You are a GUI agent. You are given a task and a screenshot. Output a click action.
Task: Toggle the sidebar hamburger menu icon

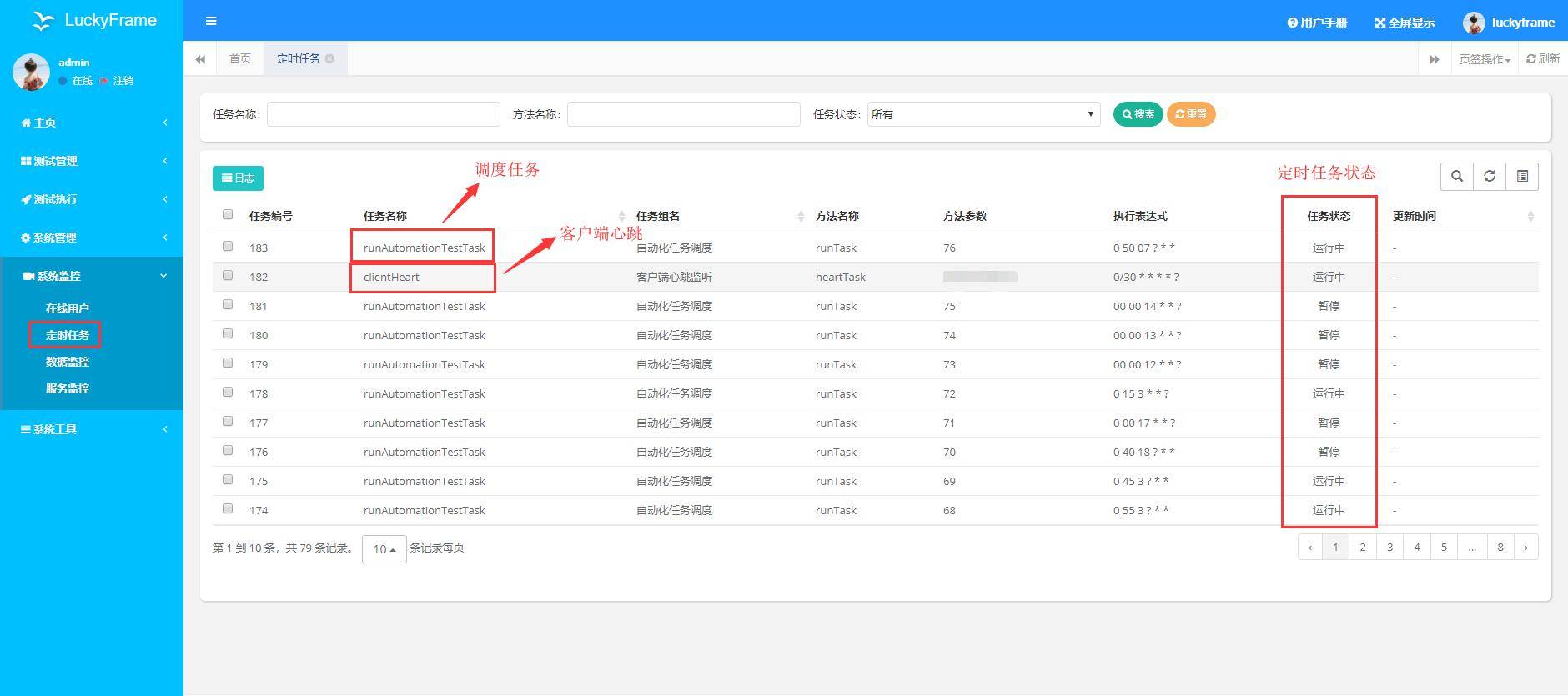click(x=211, y=21)
